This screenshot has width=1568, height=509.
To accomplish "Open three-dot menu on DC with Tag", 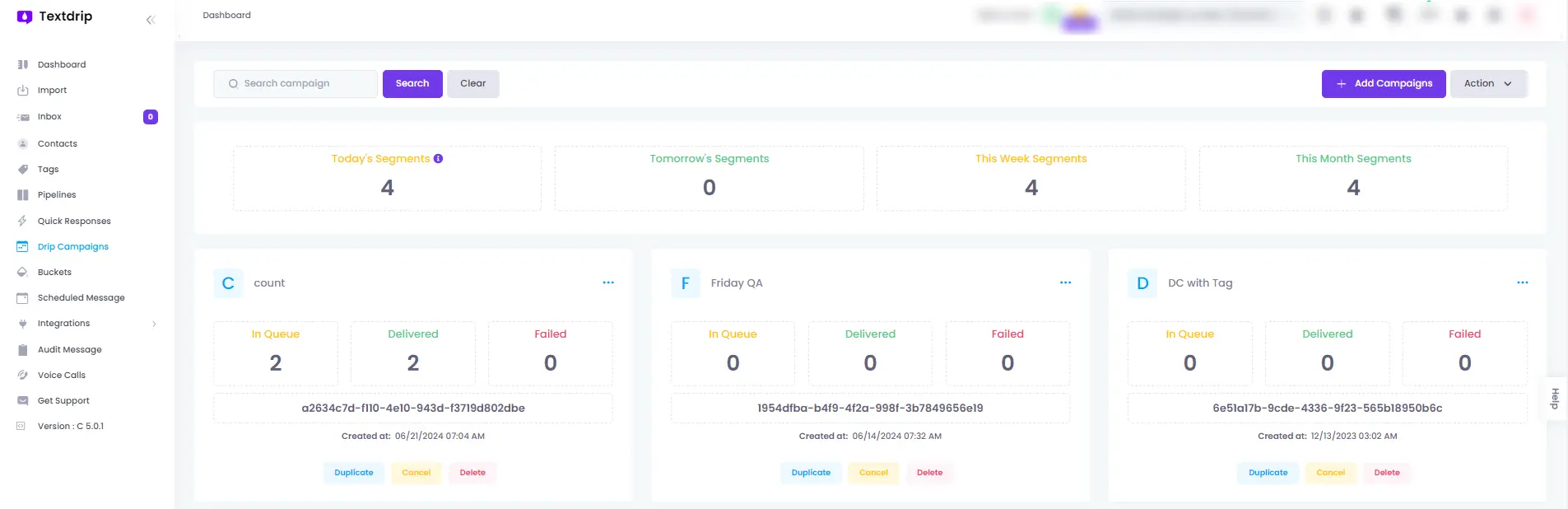I will coord(1522,283).
